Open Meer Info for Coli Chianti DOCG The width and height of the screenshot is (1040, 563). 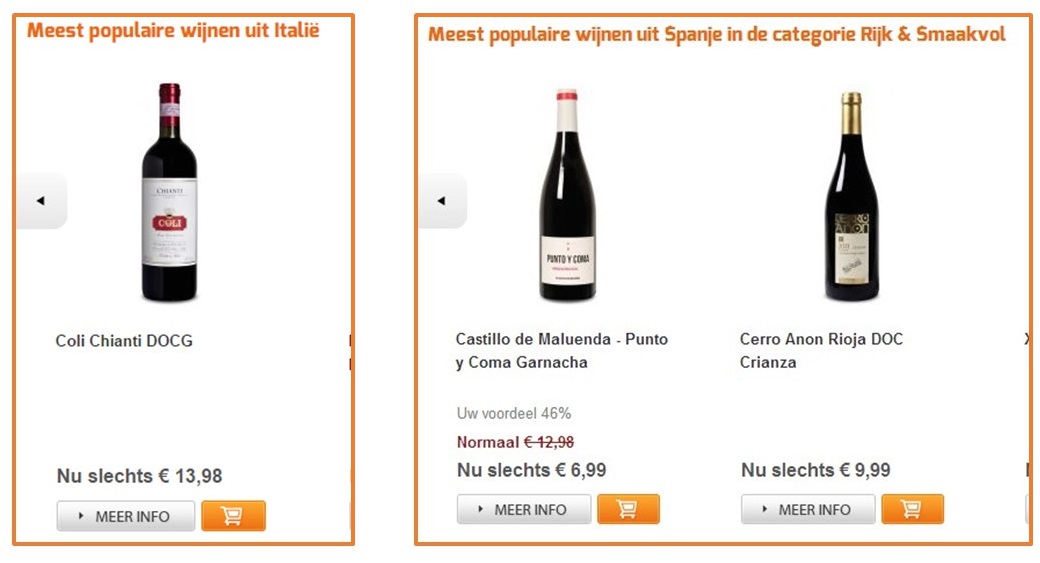(x=125, y=517)
